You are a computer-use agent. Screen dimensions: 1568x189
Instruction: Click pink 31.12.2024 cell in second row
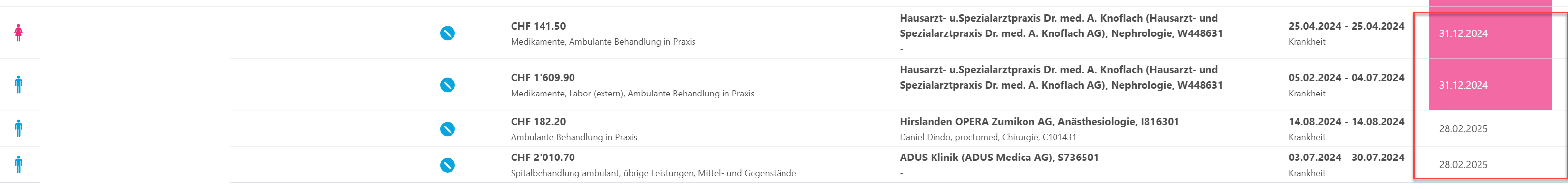pyautogui.click(x=1490, y=85)
